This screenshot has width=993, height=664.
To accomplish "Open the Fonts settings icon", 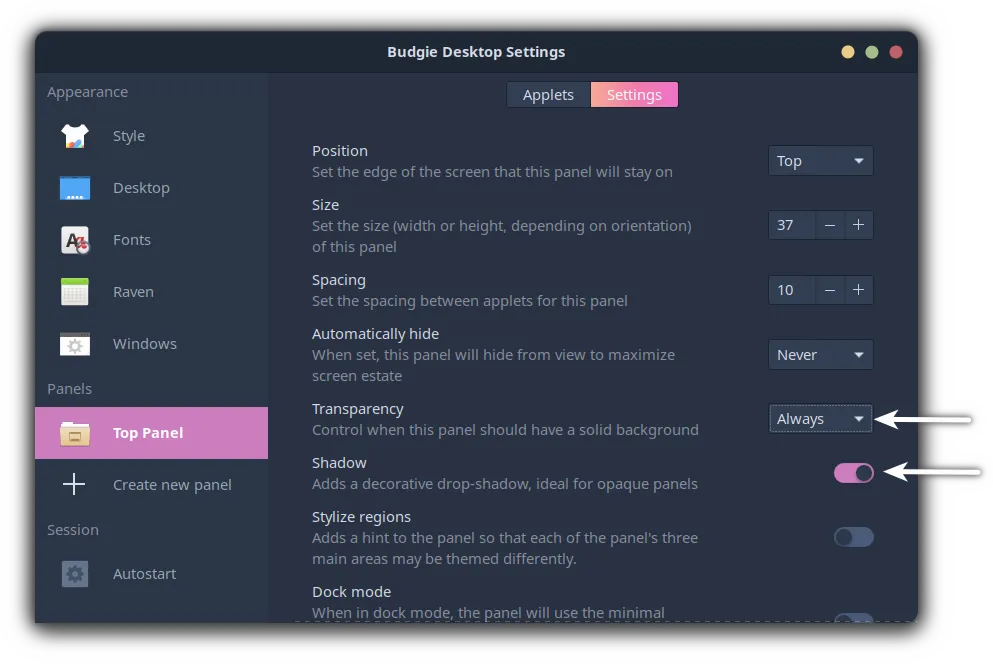I will [75, 240].
